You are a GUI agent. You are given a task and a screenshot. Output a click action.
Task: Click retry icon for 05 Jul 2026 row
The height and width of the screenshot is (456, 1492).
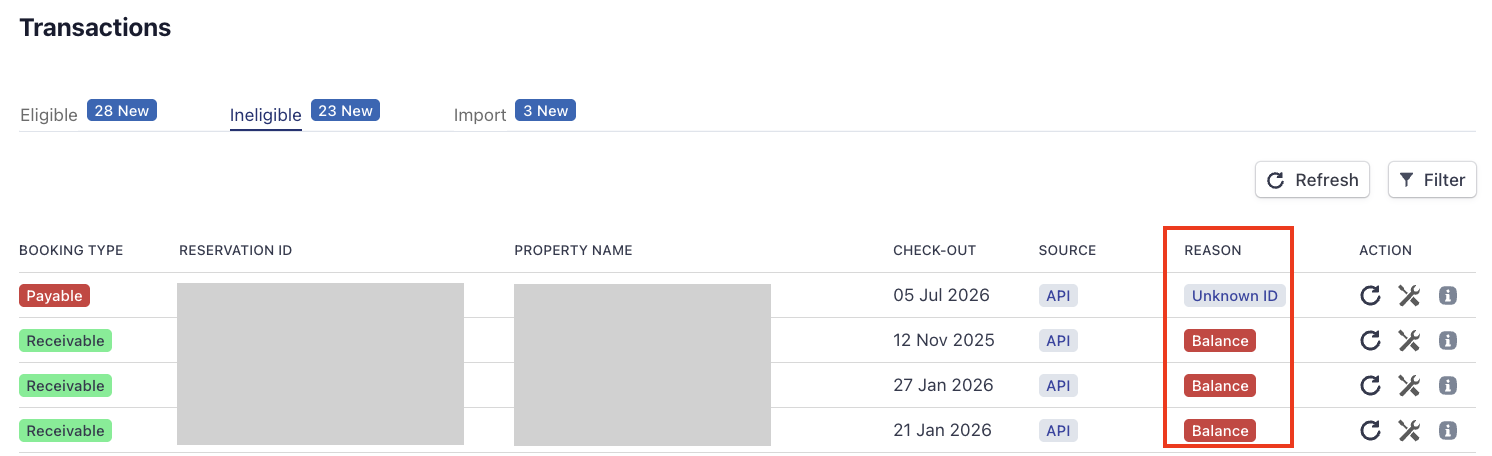[x=1370, y=296]
